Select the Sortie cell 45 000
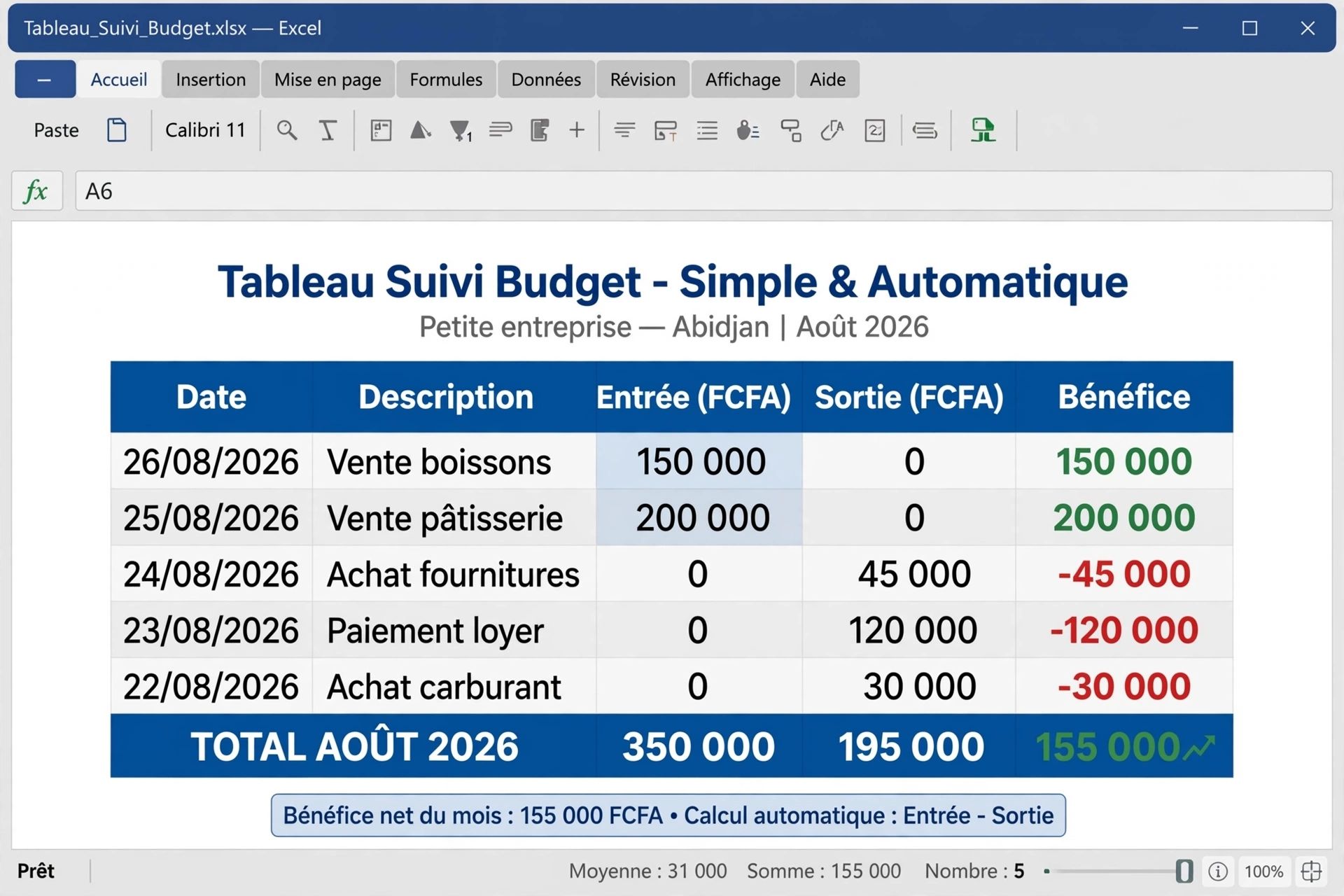This screenshot has height=896, width=1344. (x=910, y=574)
